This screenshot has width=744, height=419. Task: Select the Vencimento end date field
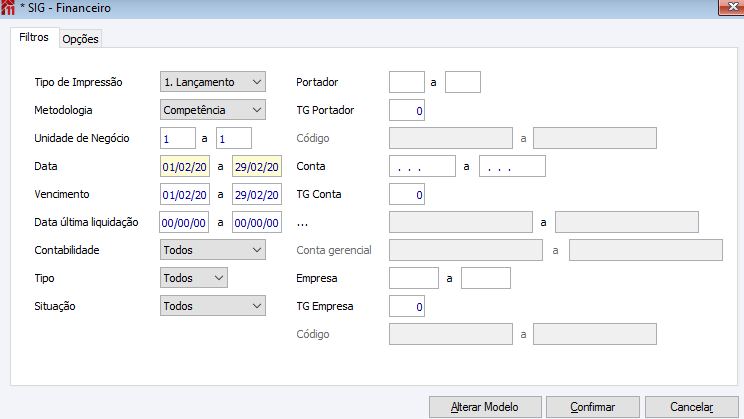coord(257,194)
